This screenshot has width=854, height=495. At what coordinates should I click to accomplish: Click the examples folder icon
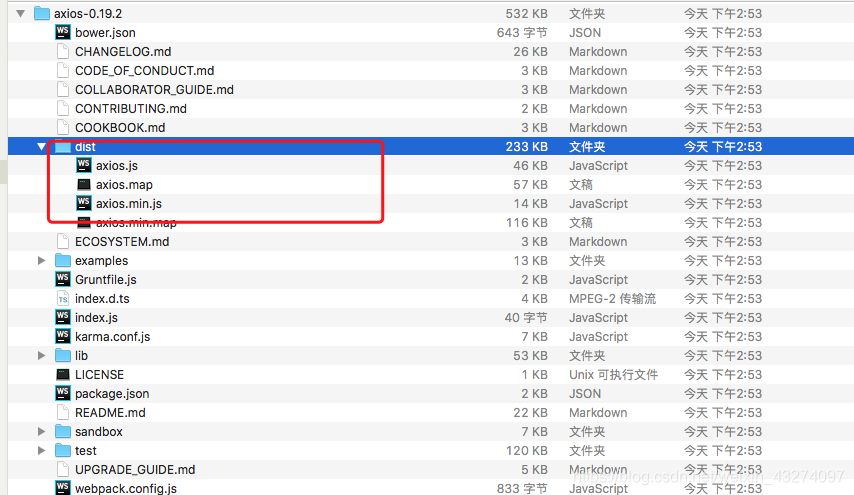(x=63, y=260)
